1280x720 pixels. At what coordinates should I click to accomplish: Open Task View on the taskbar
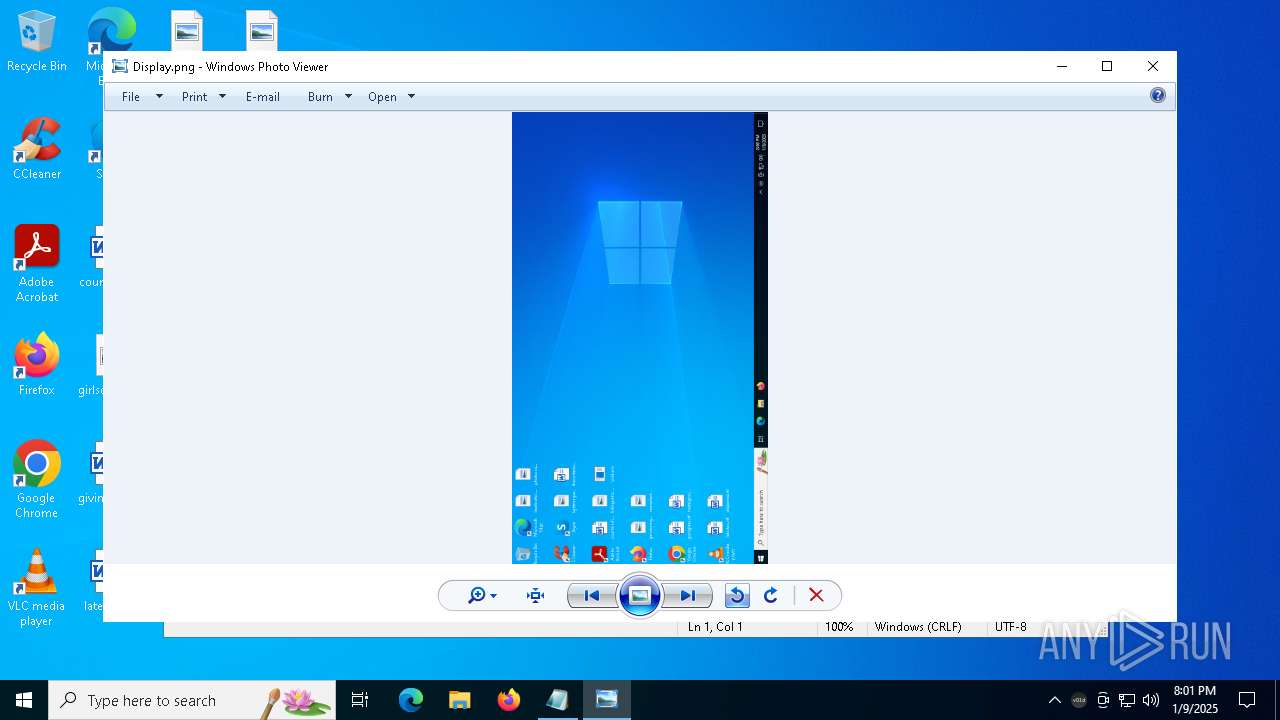(x=360, y=700)
